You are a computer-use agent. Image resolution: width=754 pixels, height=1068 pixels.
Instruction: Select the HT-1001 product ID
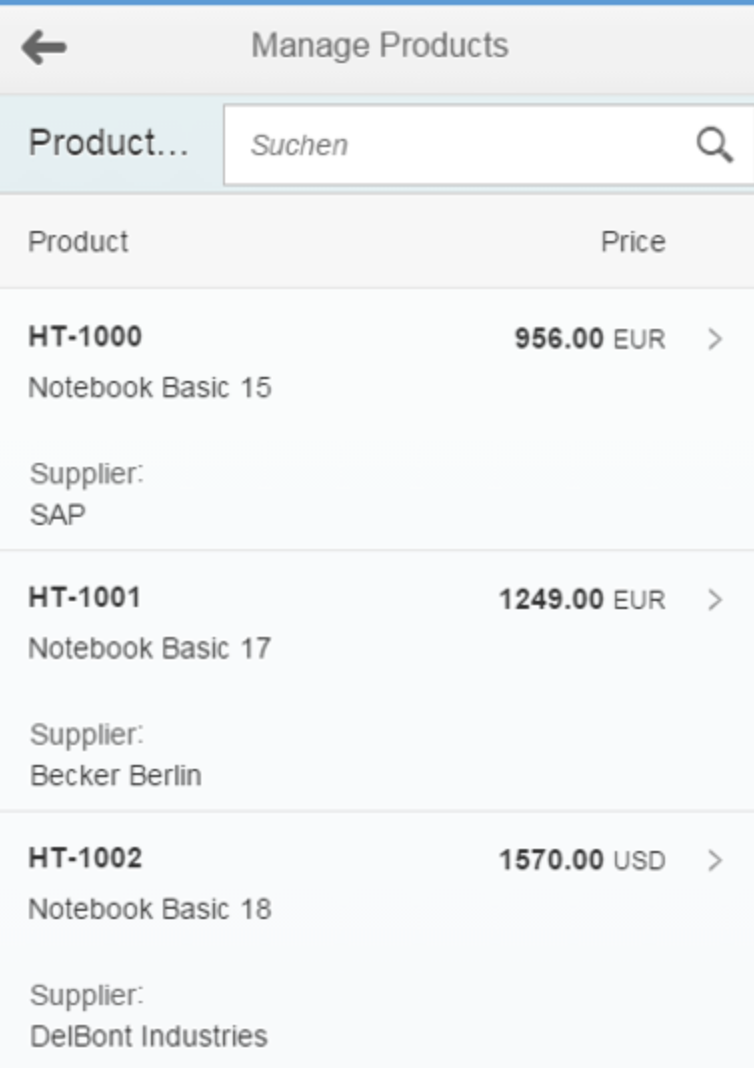[x=84, y=597]
